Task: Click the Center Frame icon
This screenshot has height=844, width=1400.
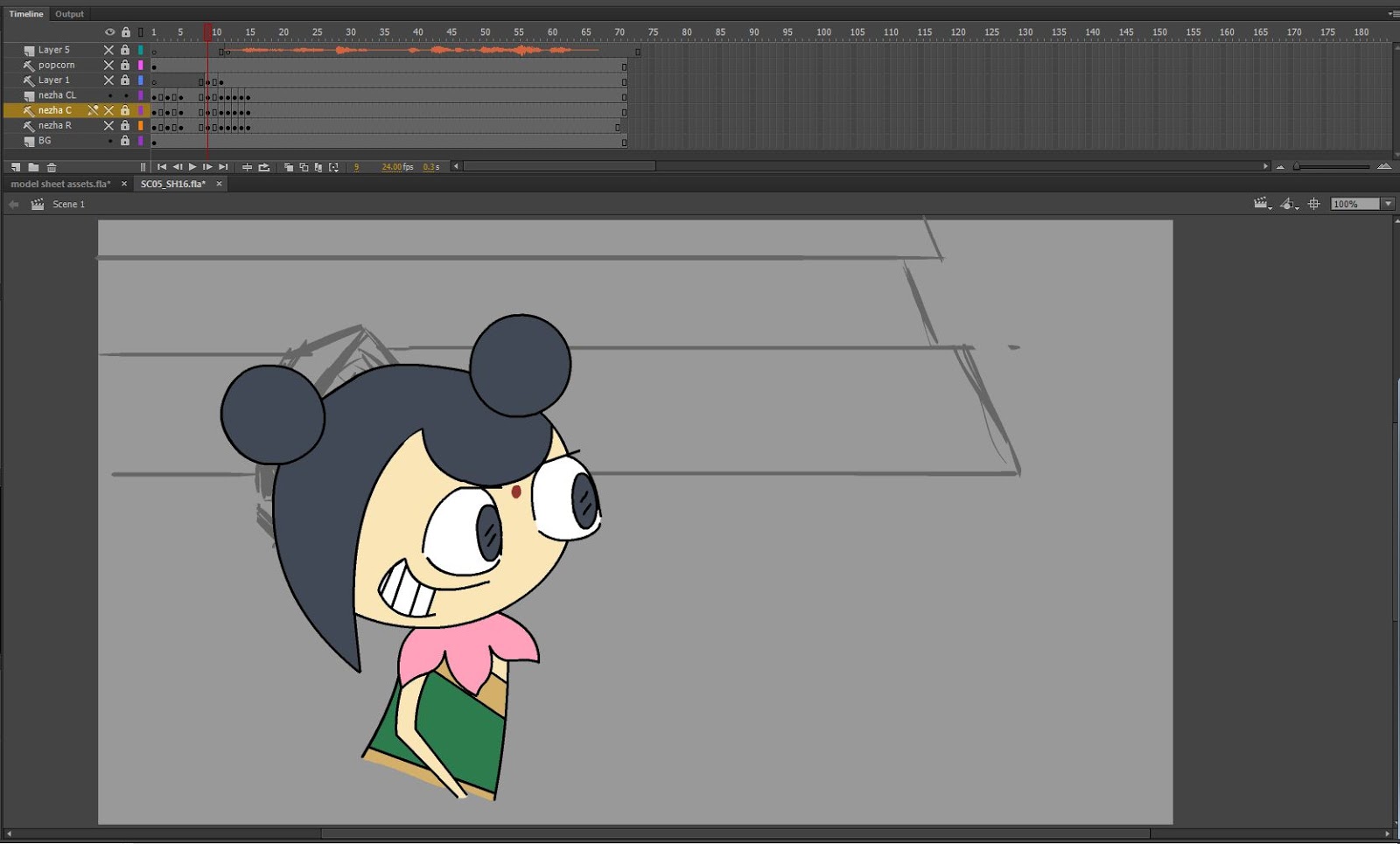Action: pyautogui.click(x=247, y=167)
